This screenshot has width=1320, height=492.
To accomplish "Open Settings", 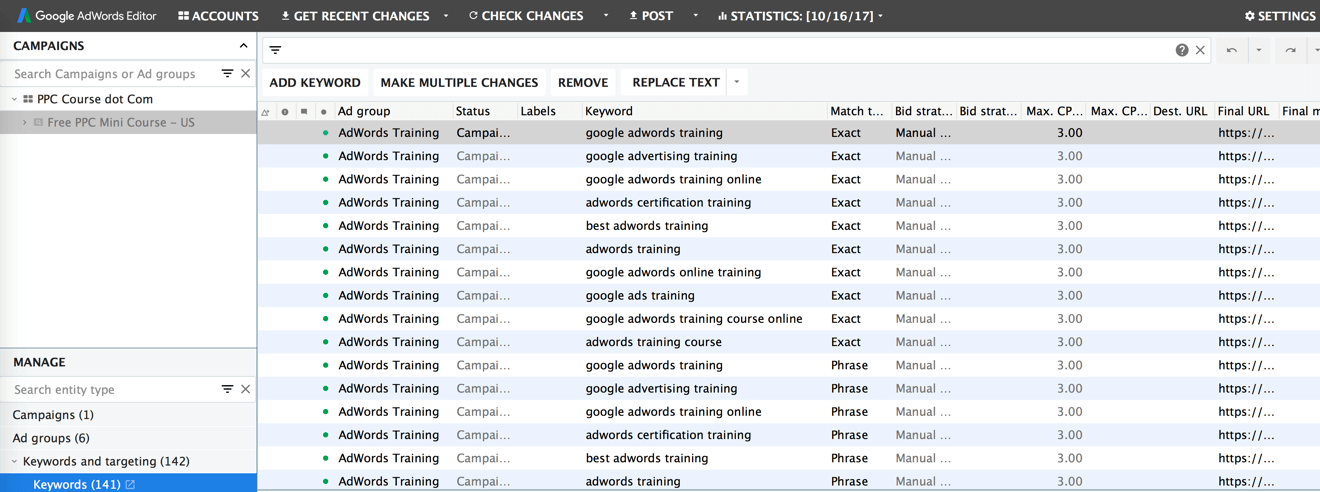I will (x=1280, y=16).
